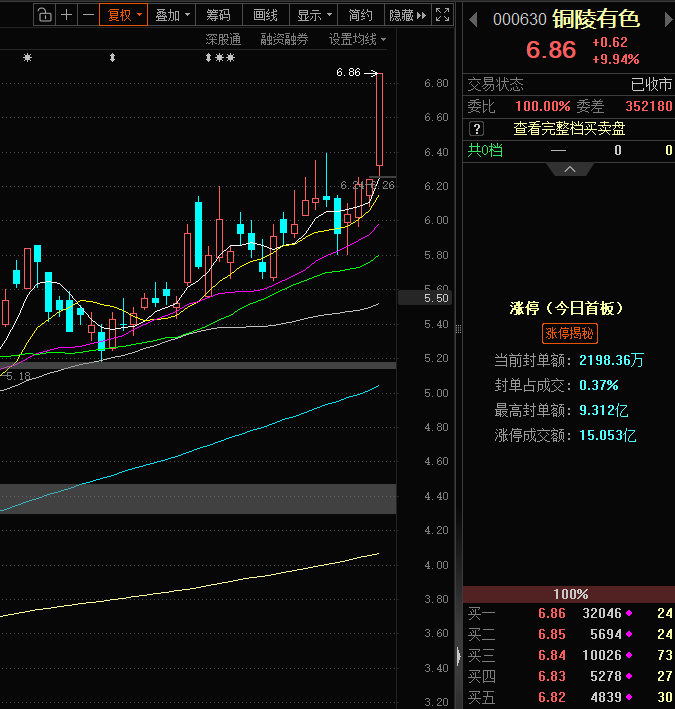Screen dimensions: 675x709
Task: Select the 筹码 tab
Action: pyautogui.click(x=218, y=15)
